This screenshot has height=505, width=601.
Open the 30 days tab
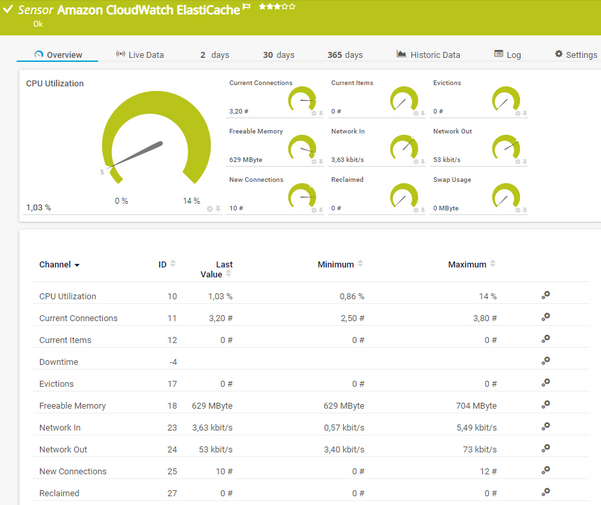(x=279, y=55)
